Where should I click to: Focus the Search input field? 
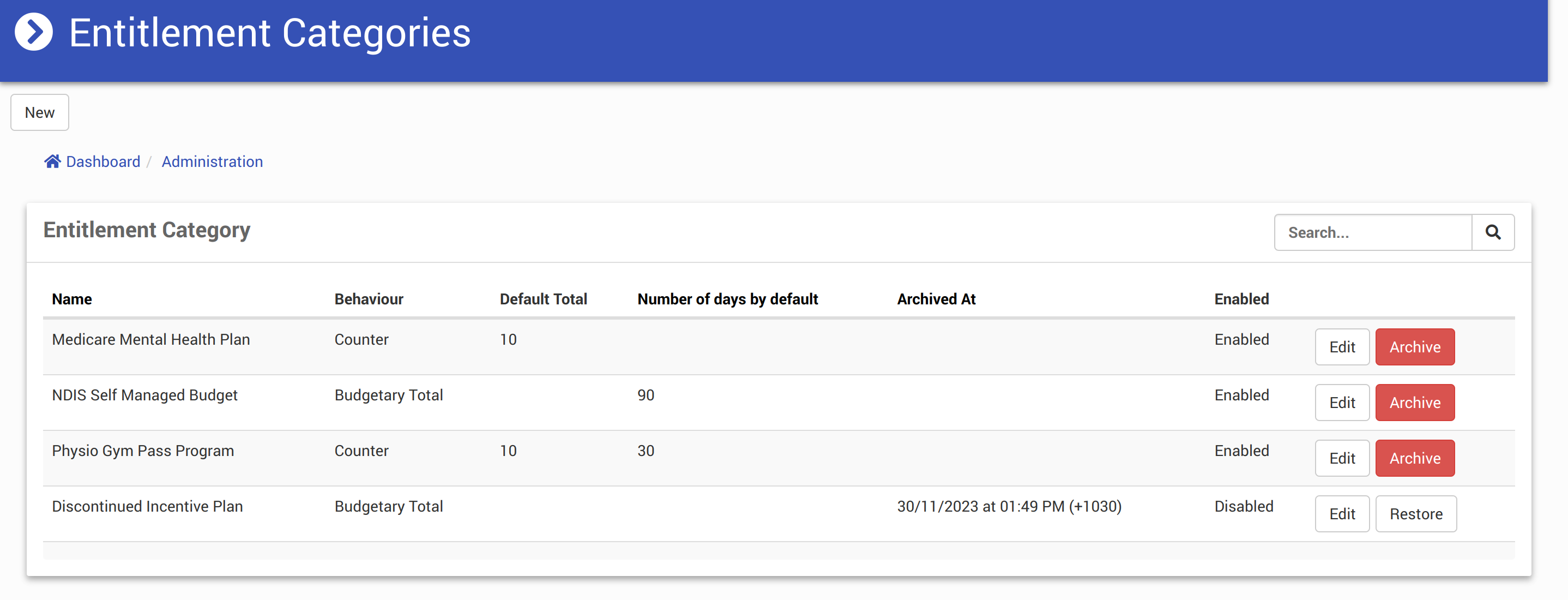1373,232
